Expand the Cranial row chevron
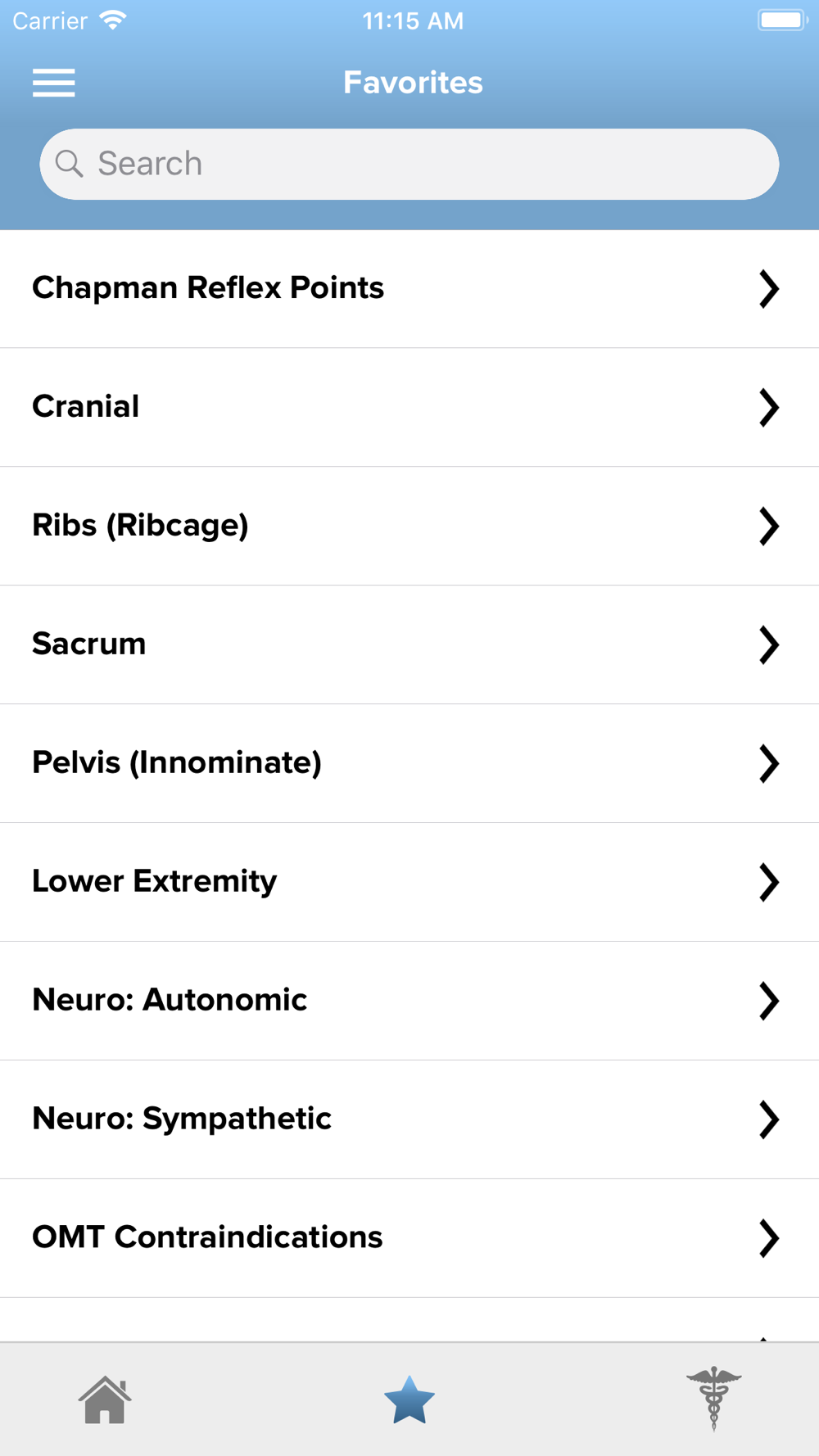819x1456 pixels. (768, 407)
